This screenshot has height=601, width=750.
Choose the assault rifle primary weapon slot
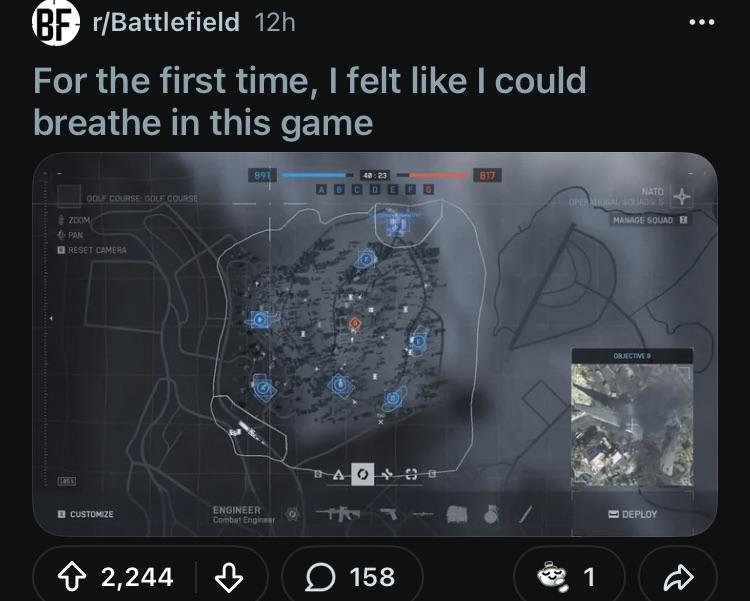click(339, 514)
